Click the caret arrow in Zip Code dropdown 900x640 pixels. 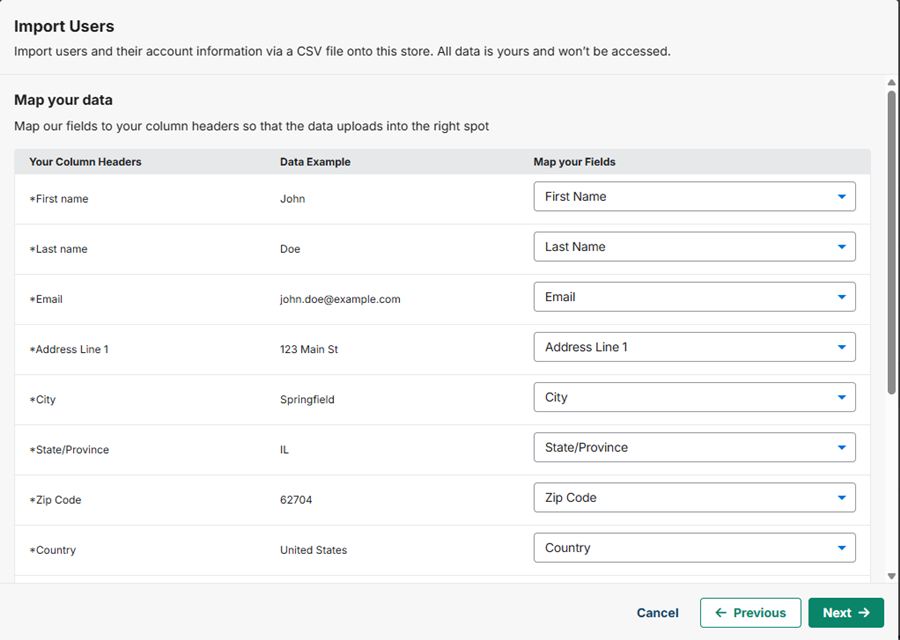841,498
